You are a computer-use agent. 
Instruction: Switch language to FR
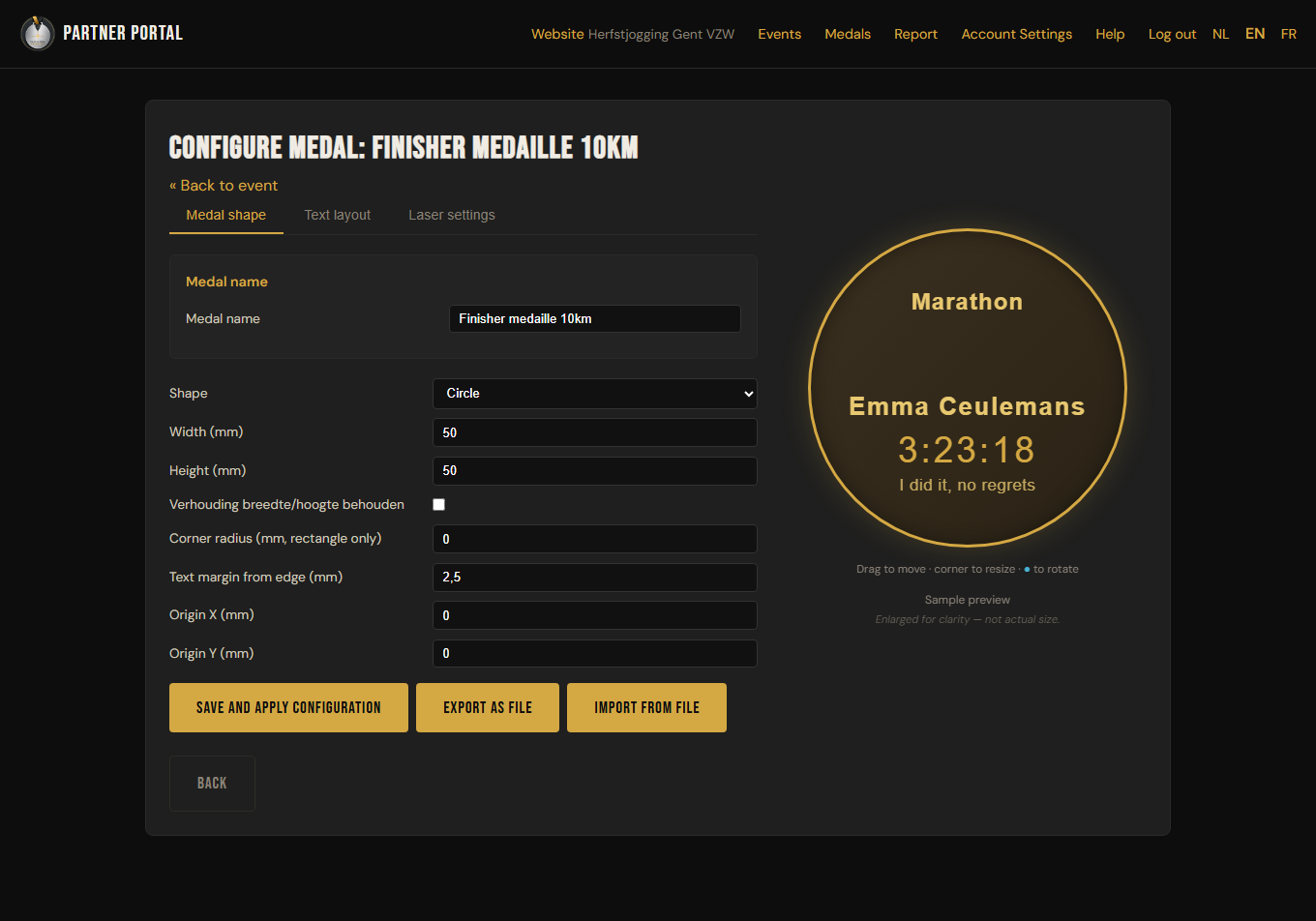point(1289,34)
